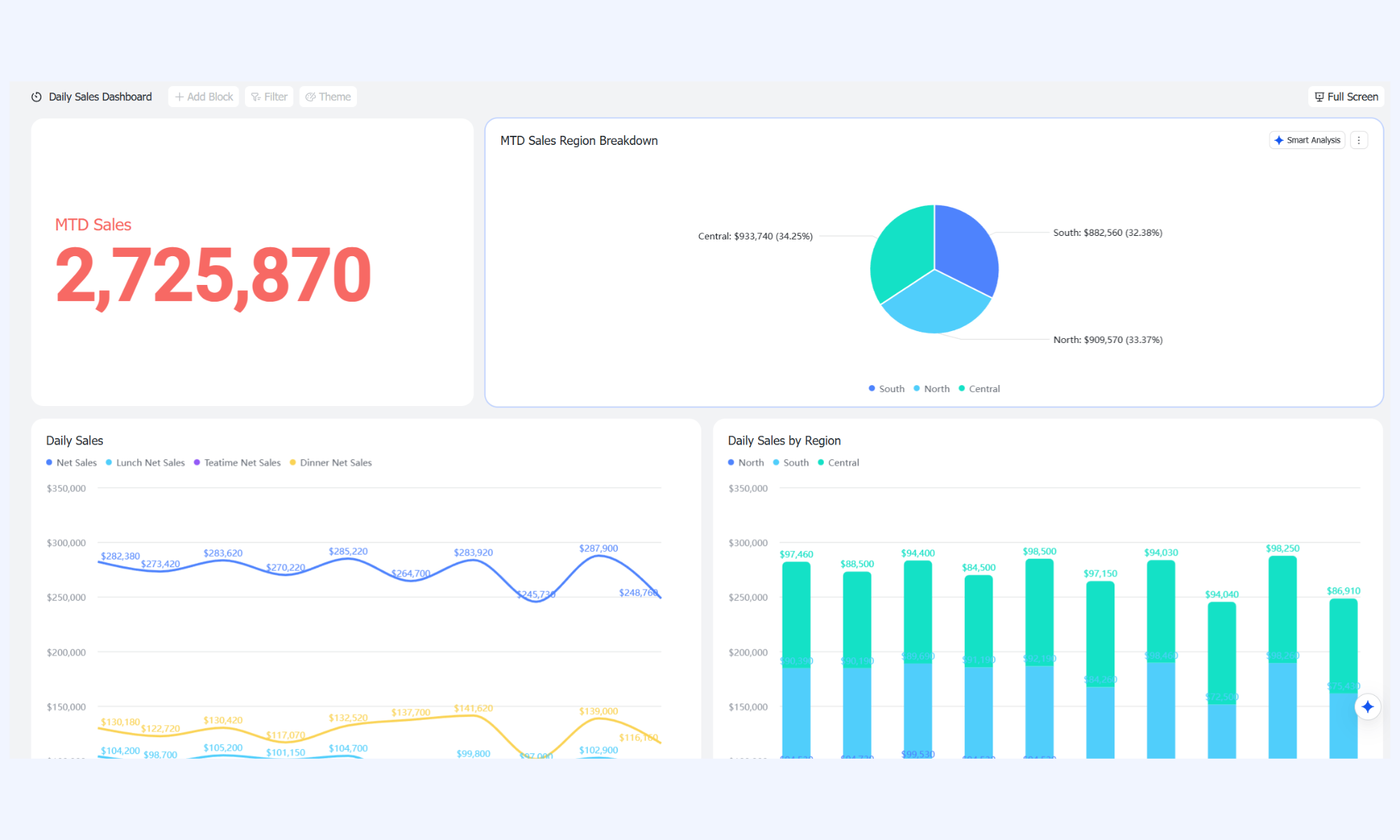Click the Add Block button

(x=204, y=97)
